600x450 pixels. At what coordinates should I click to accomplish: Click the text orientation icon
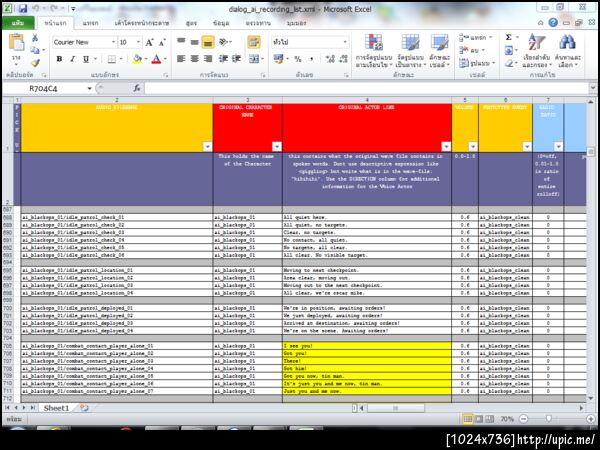223,41
